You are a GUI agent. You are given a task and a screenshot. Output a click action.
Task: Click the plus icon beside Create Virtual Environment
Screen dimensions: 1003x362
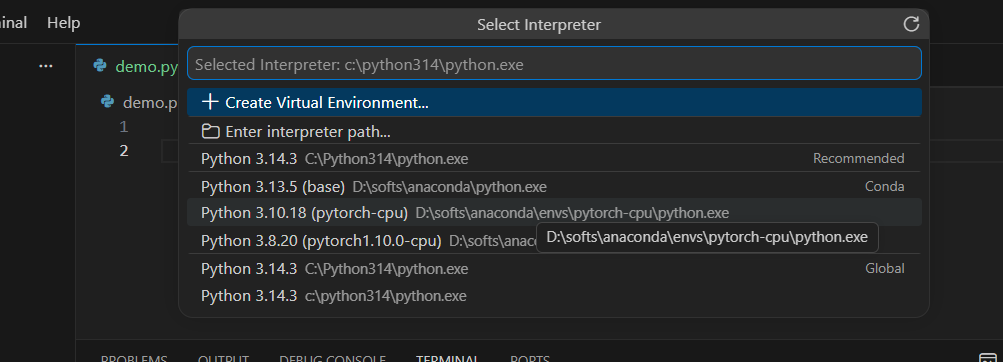pyautogui.click(x=210, y=102)
